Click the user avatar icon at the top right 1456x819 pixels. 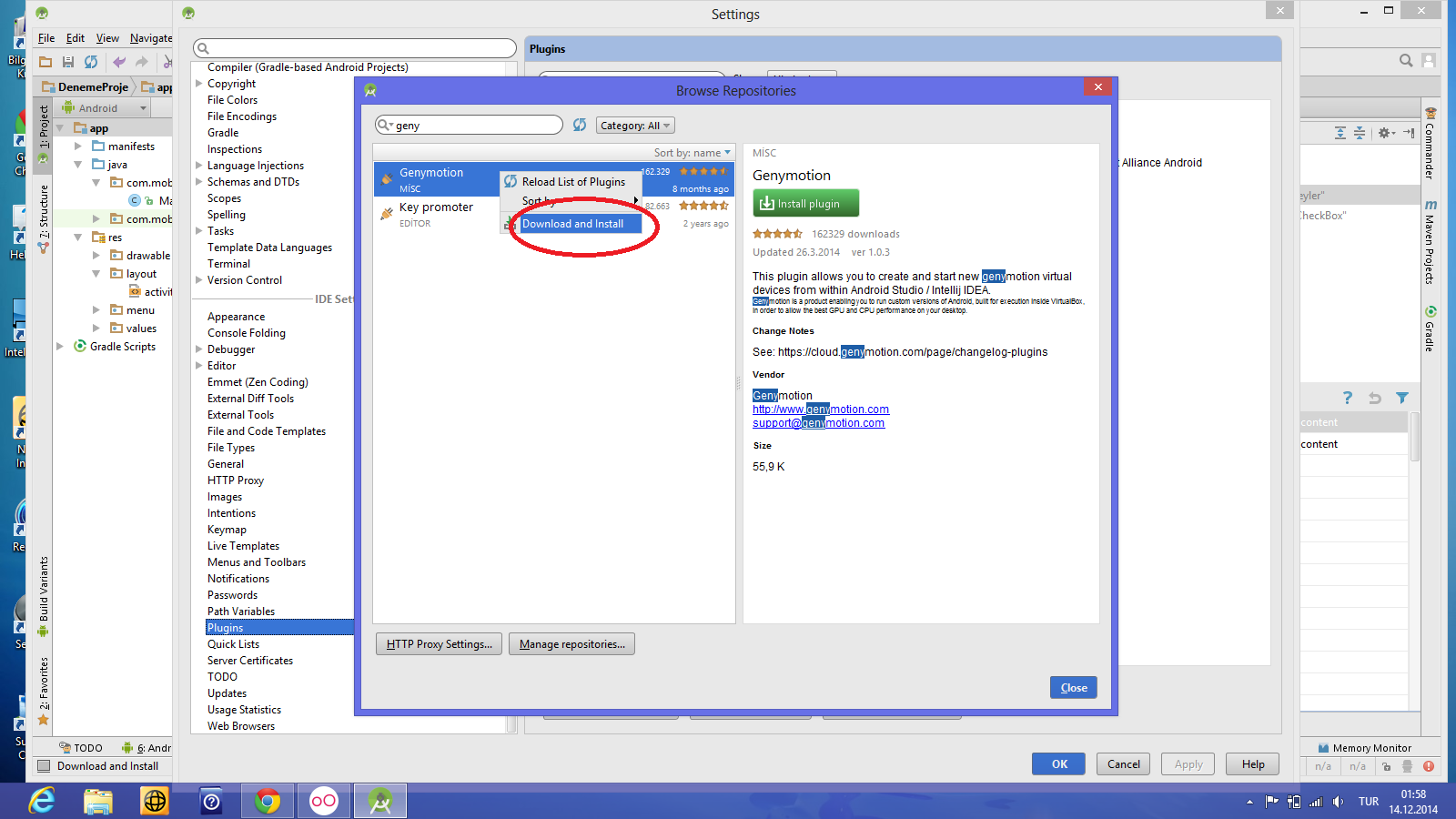(1429, 60)
